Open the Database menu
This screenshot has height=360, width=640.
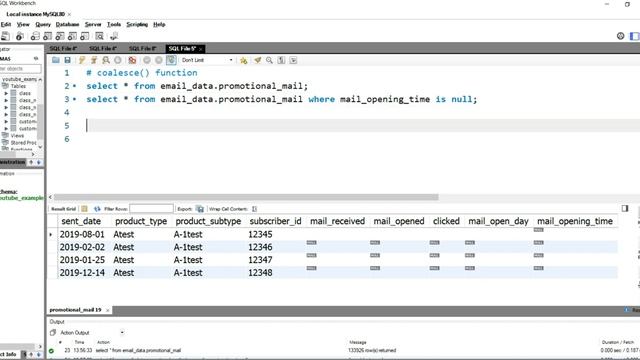pos(67,24)
